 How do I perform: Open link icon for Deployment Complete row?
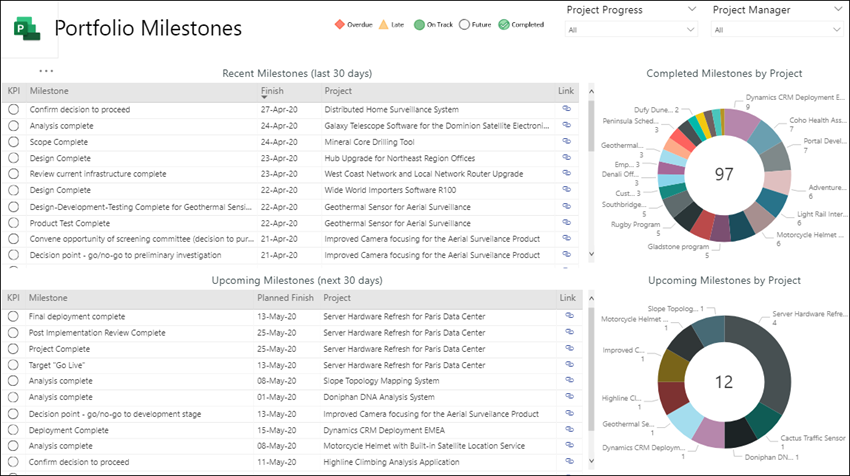pyautogui.click(x=569, y=429)
